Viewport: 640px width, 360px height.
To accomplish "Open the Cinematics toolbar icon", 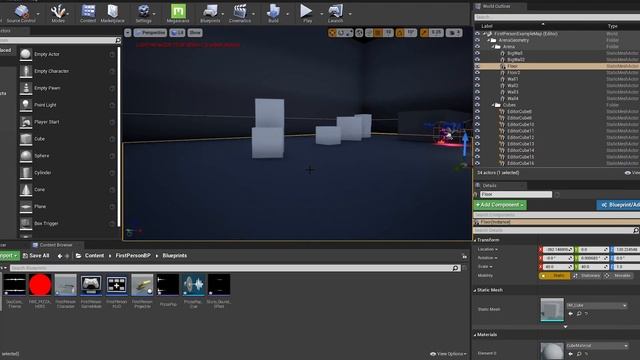I will coord(240,13).
